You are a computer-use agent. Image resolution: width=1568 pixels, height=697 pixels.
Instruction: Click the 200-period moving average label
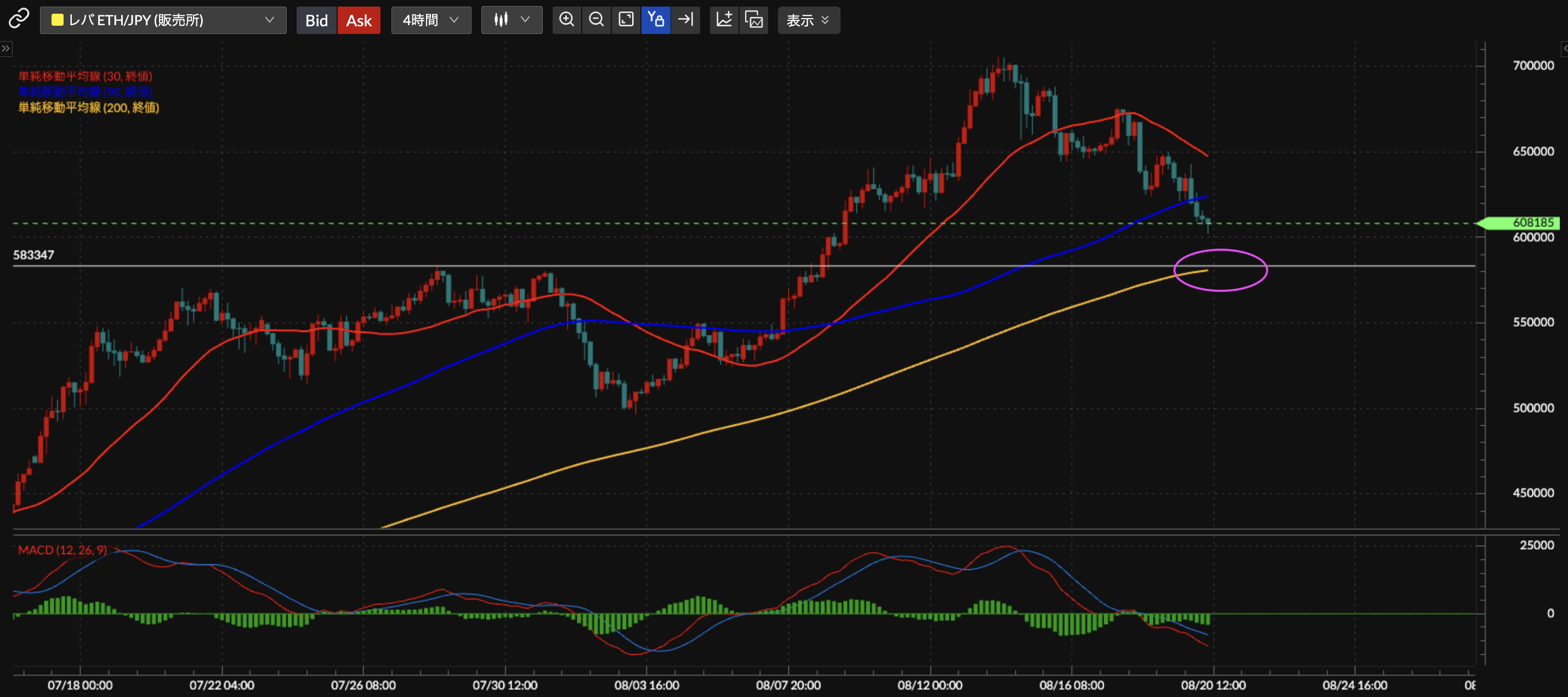pos(88,107)
